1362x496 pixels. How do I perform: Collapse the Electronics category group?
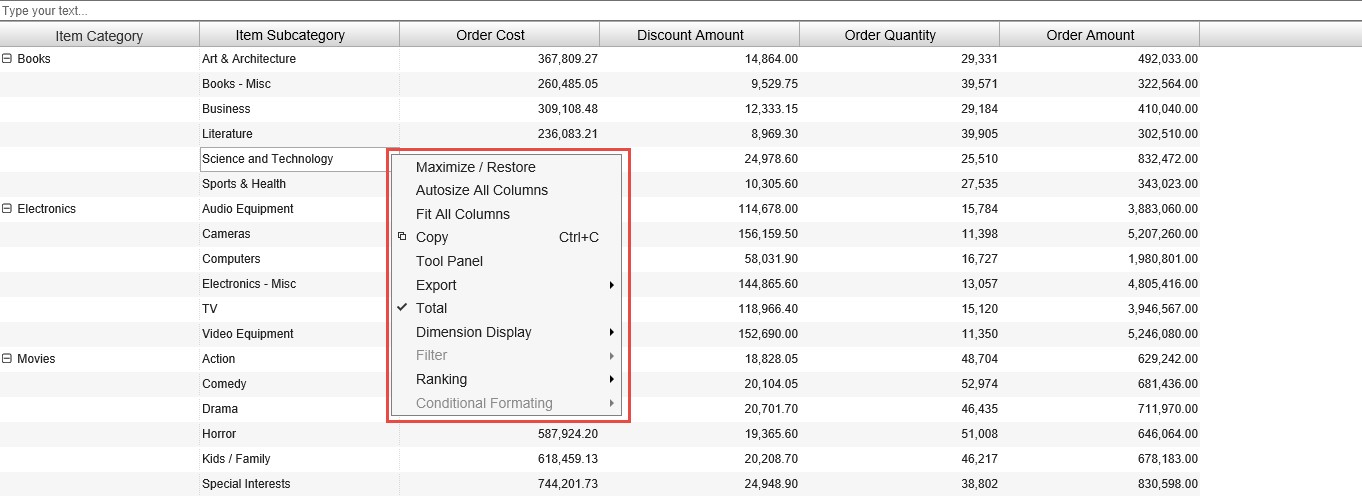pyautogui.click(x=7, y=209)
